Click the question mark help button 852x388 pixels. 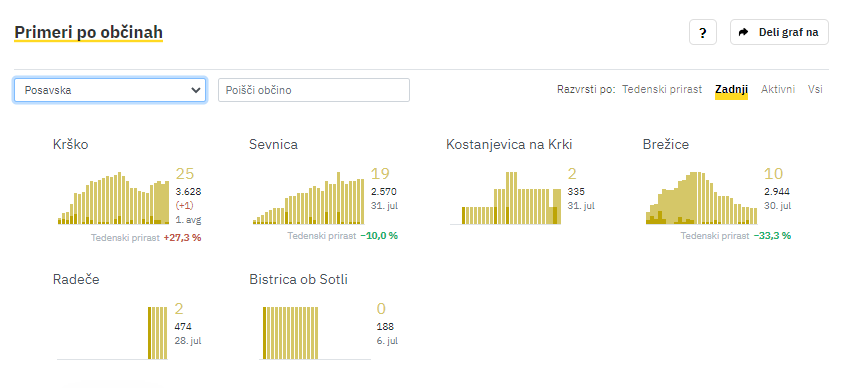pyautogui.click(x=703, y=33)
